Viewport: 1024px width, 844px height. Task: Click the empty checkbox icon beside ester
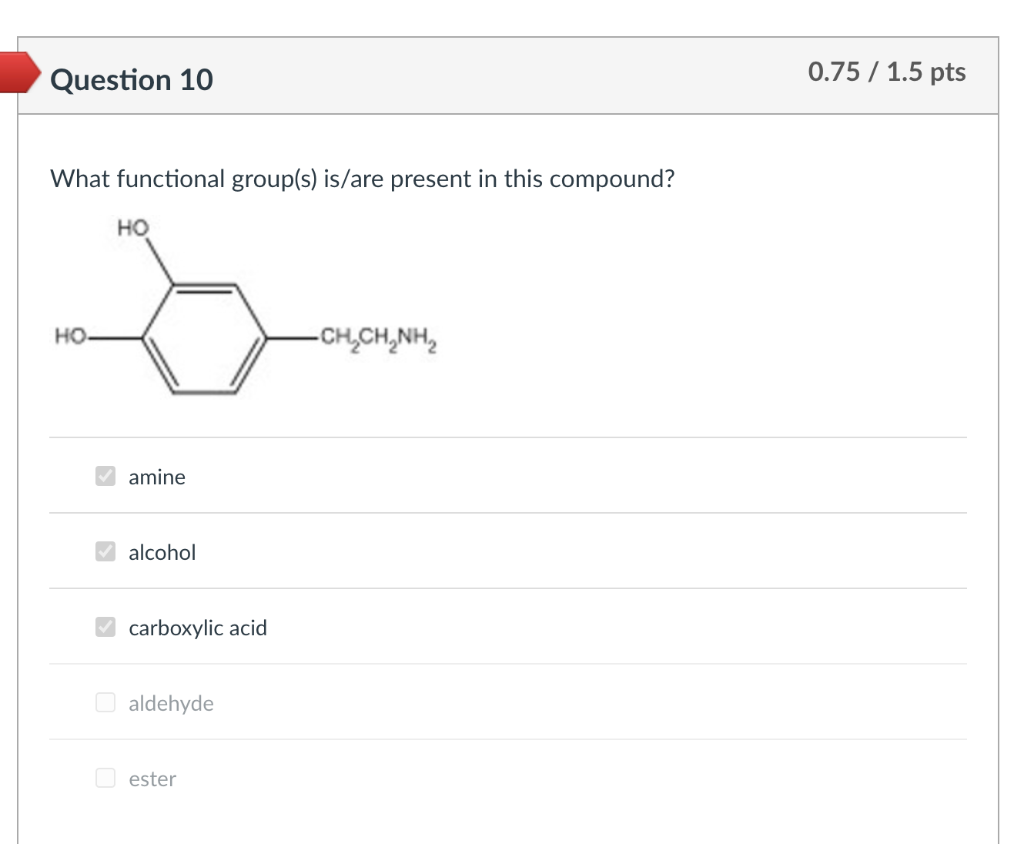pyautogui.click(x=104, y=779)
